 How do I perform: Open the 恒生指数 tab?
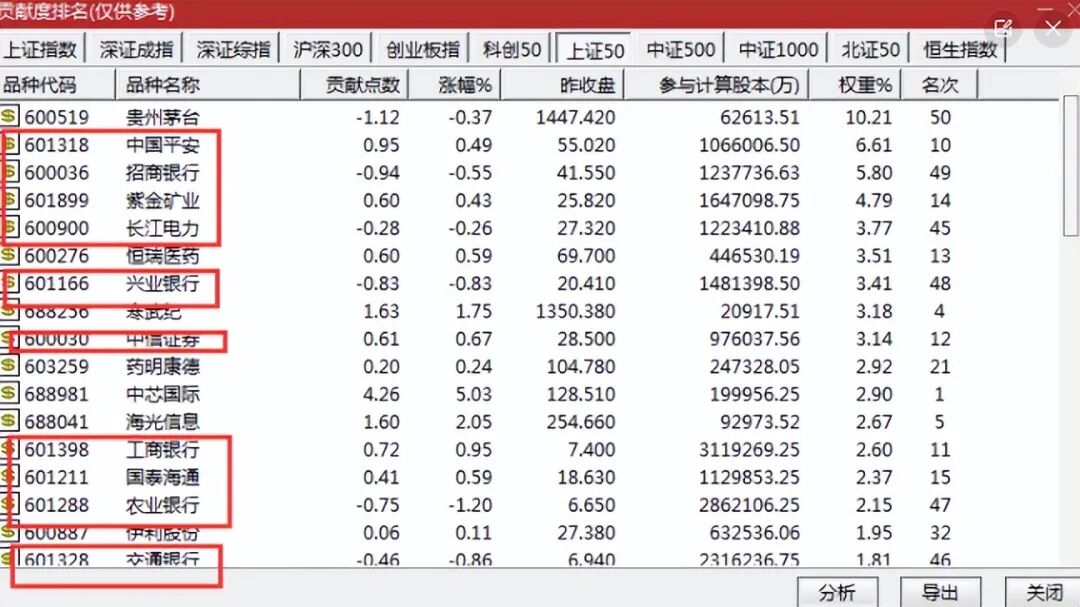coord(960,50)
